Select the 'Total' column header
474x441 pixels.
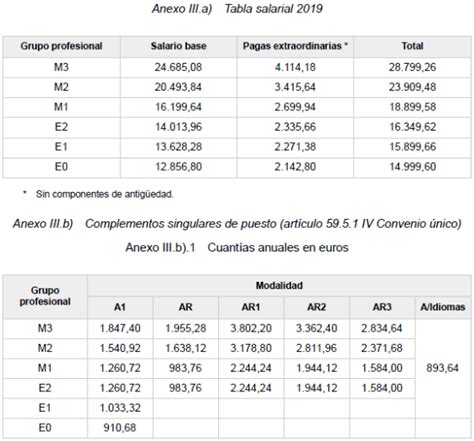point(412,46)
